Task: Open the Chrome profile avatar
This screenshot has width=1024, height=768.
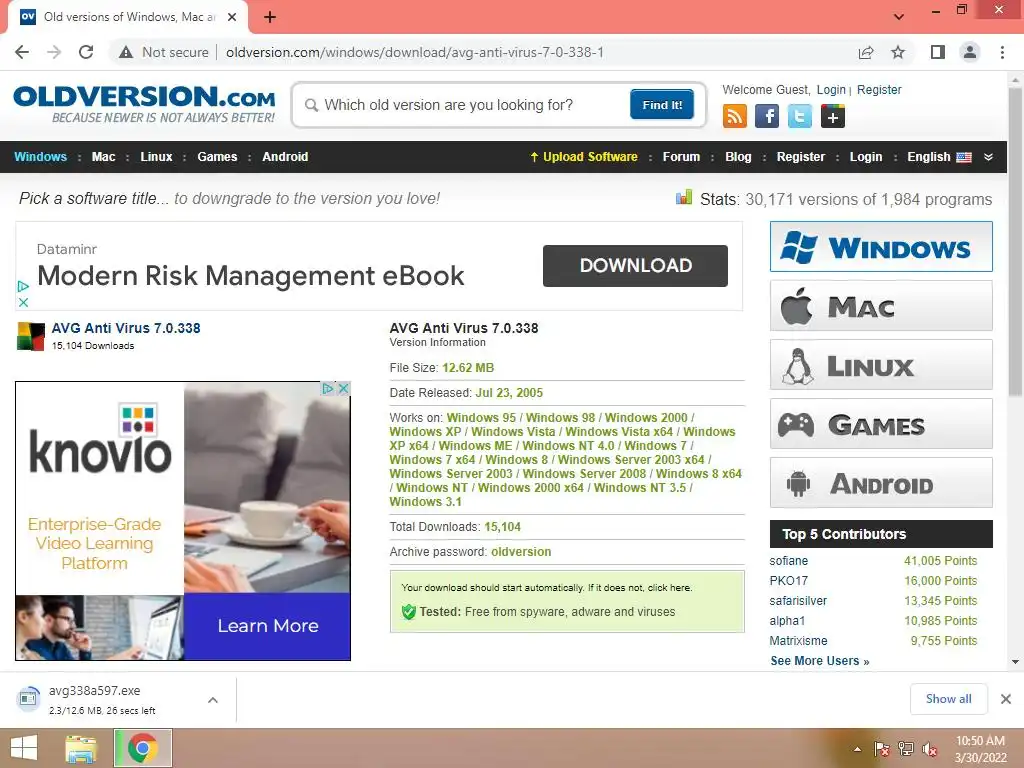Action: pyautogui.click(x=970, y=52)
